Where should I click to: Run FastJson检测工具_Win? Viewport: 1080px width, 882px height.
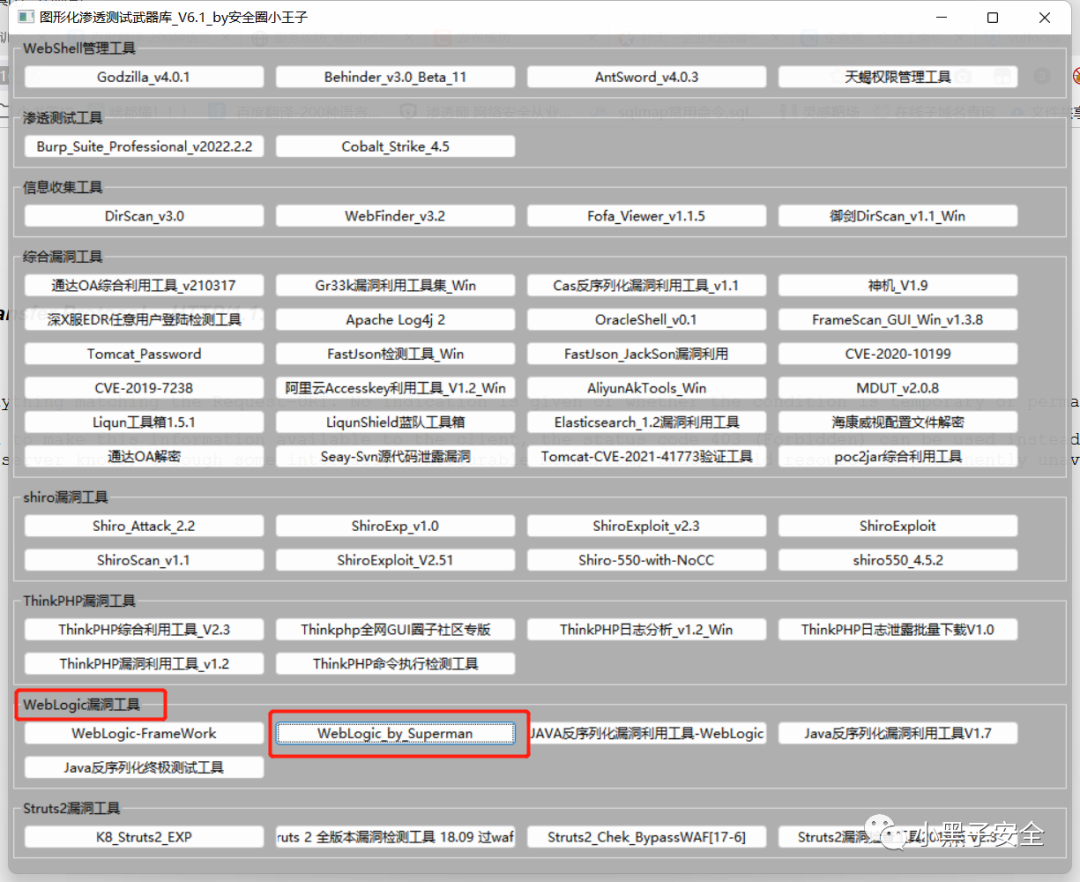395,354
